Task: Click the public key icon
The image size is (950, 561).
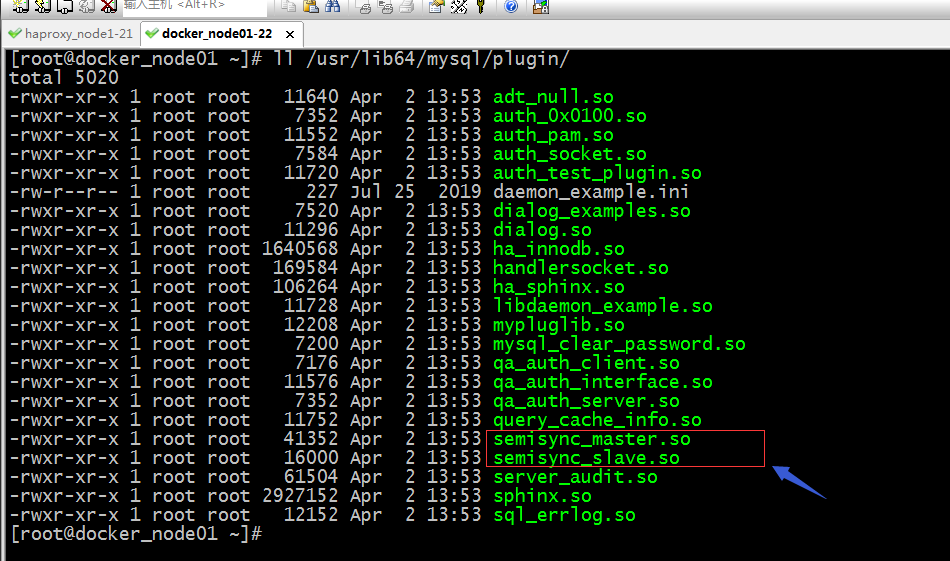Action: click(481, 6)
